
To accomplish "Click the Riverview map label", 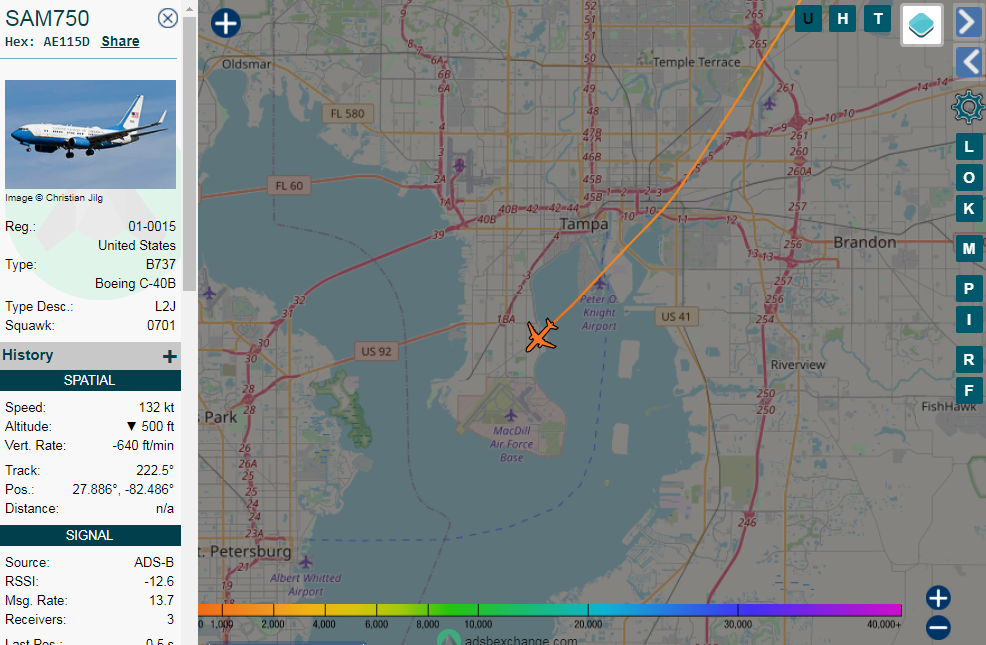I will (x=798, y=365).
